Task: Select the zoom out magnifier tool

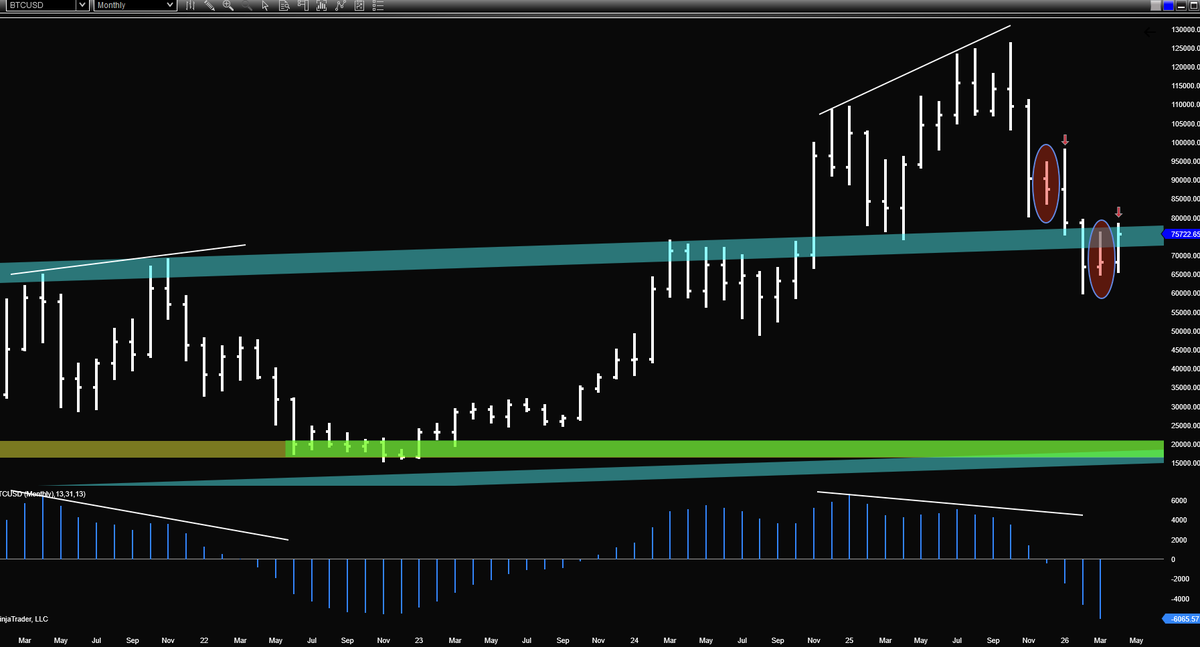Action: 246,5
